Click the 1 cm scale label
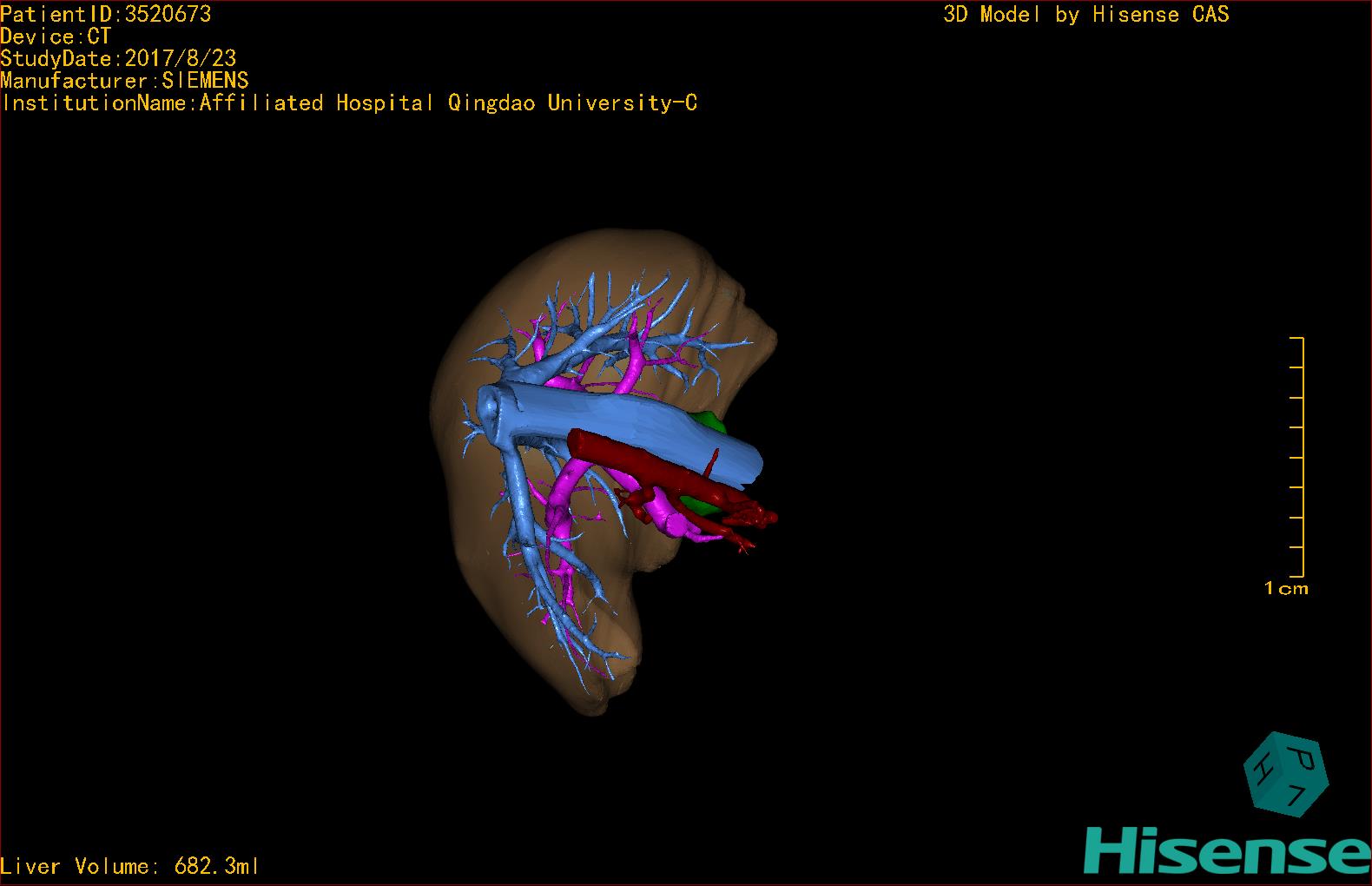The image size is (1372, 886). [1285, 589]
